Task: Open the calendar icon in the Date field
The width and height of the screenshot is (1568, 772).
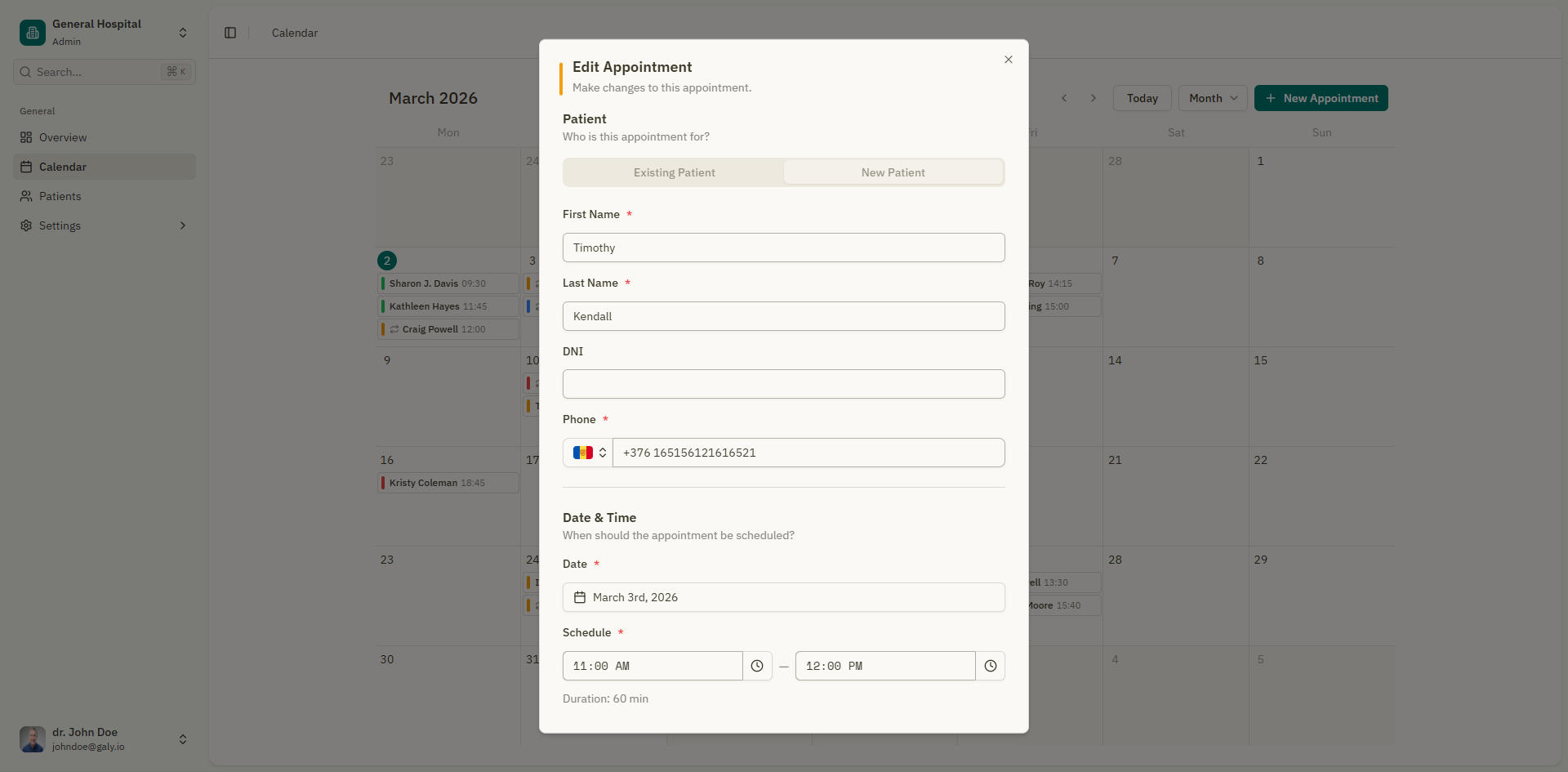Action: (x=580, y=597)
